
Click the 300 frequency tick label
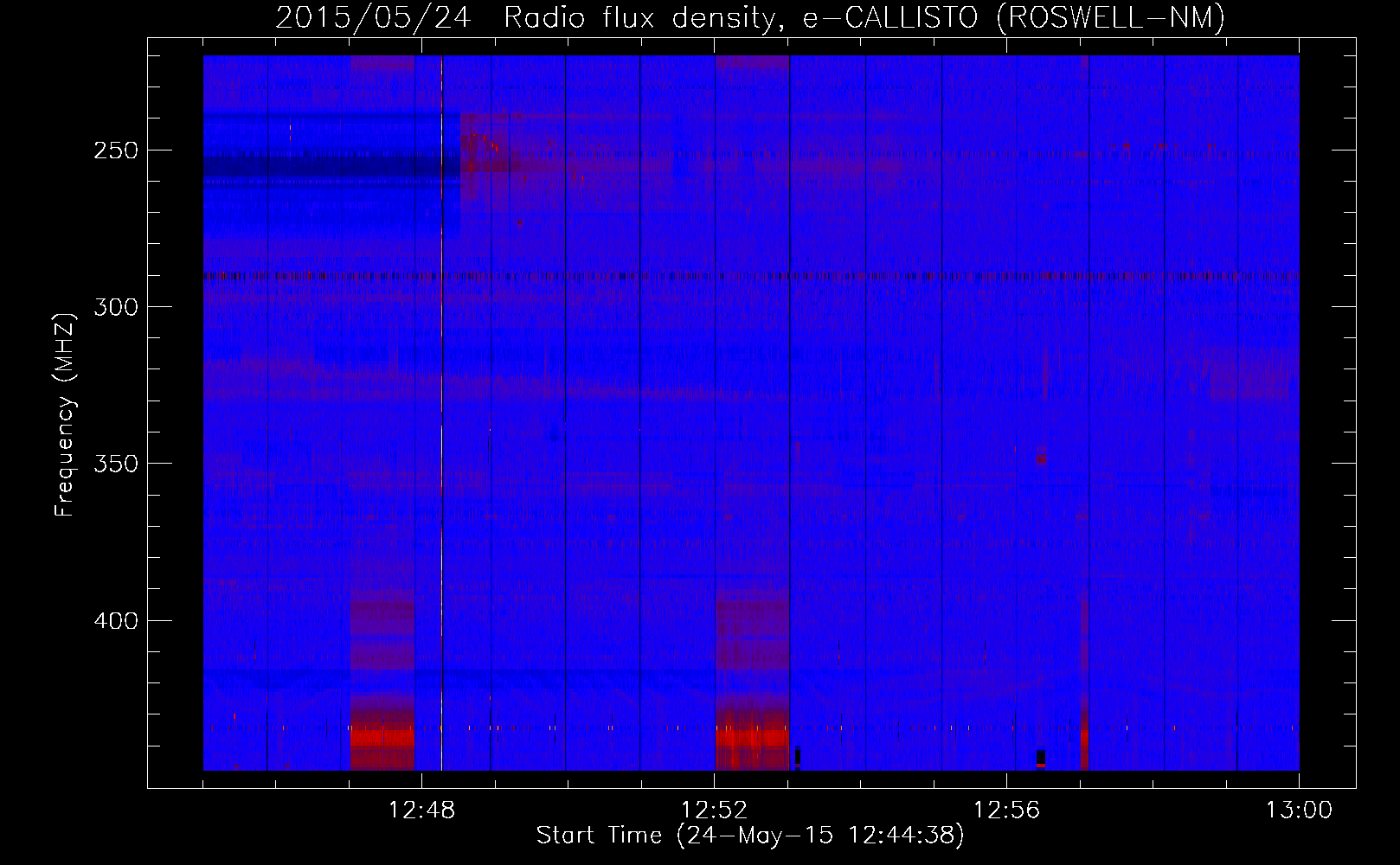click(x=115, y=307)
